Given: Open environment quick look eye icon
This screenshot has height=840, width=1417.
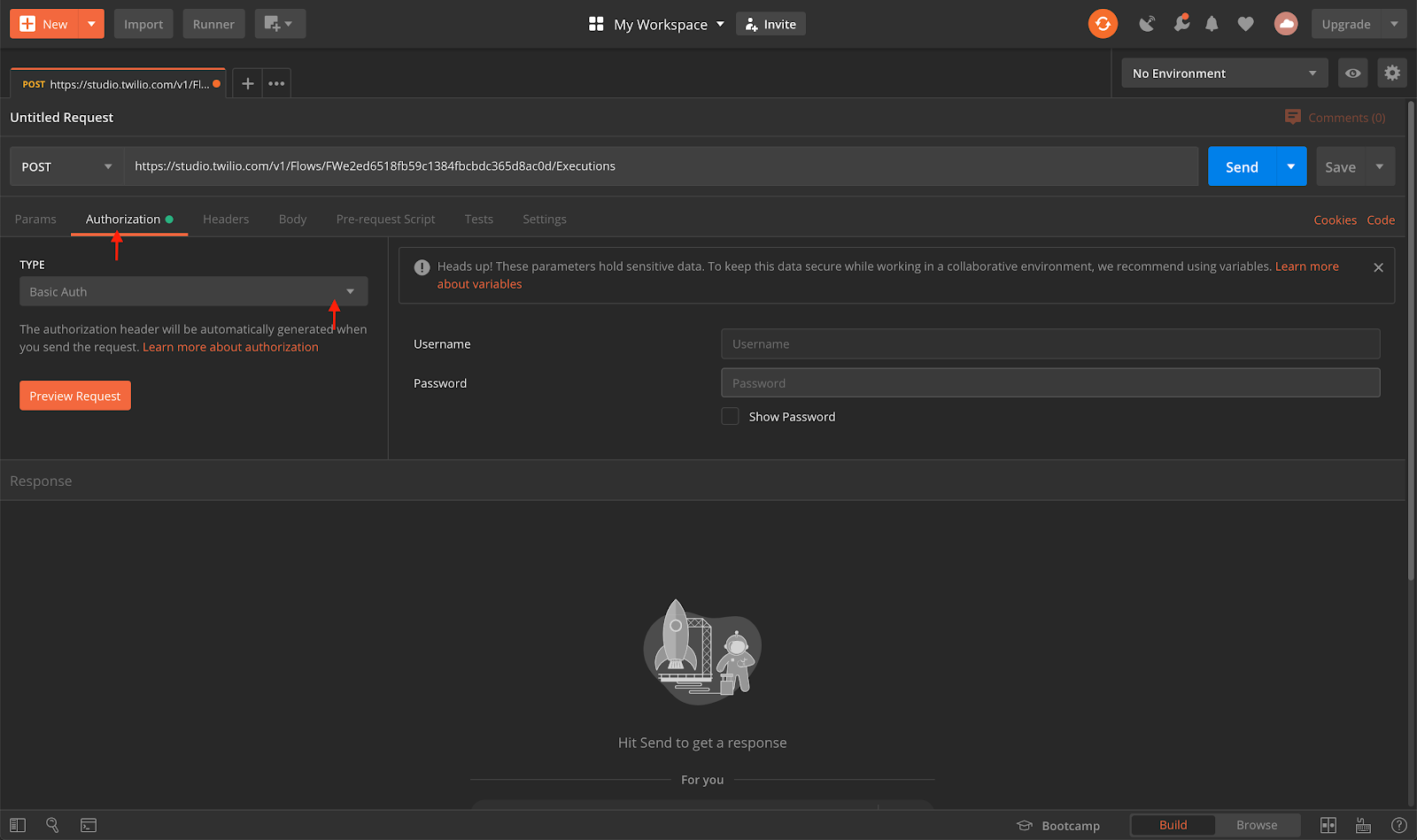Looking at the screenshot, I should (x=1352, y=73).
